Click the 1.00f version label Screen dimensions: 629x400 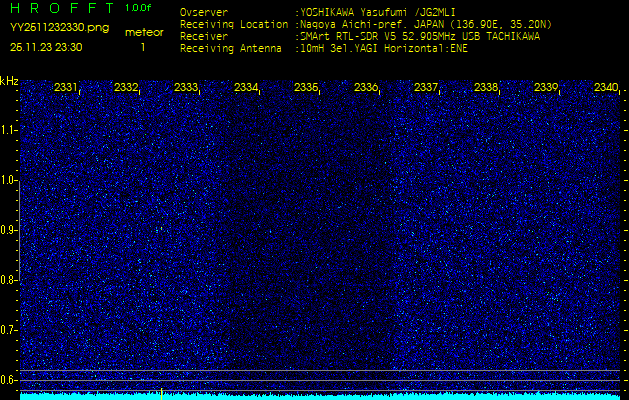coord(139,8)
